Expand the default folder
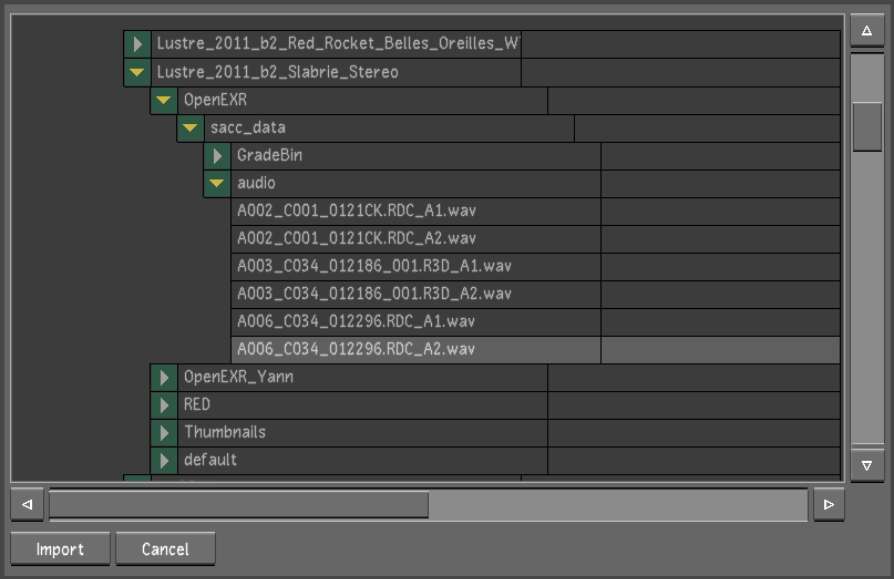Image resolution: width=894 pixels, height=579 pixels. tap(164, 460)
